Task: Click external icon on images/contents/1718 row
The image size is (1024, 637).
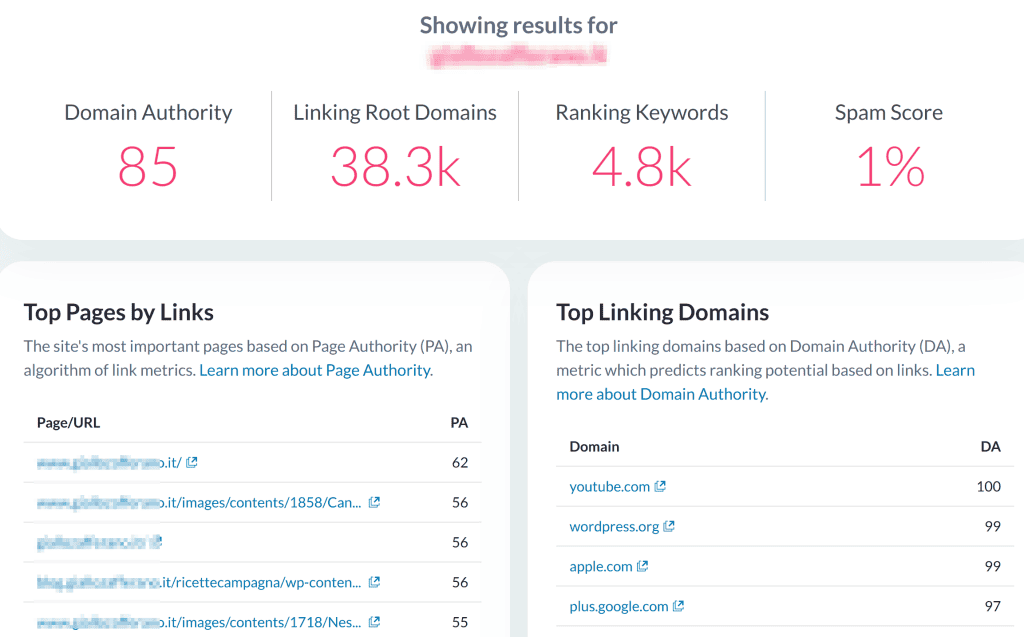Action: pyautogui.click(x=374, y=621)
